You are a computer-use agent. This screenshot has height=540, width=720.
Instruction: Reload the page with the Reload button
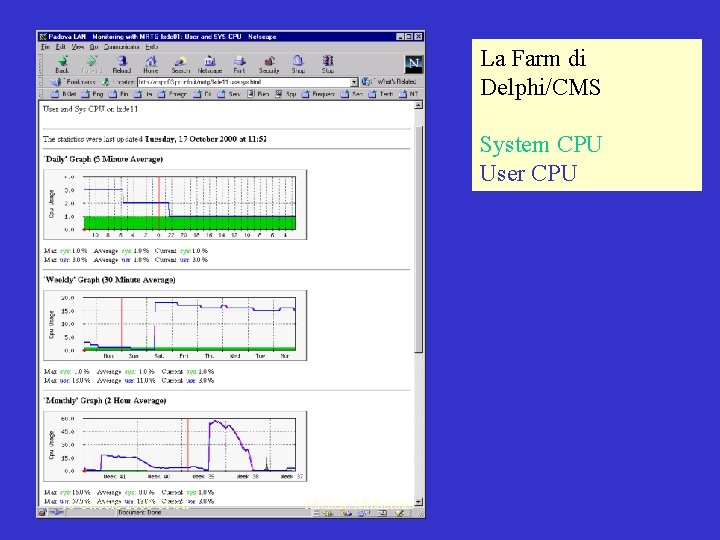(122, 64)
